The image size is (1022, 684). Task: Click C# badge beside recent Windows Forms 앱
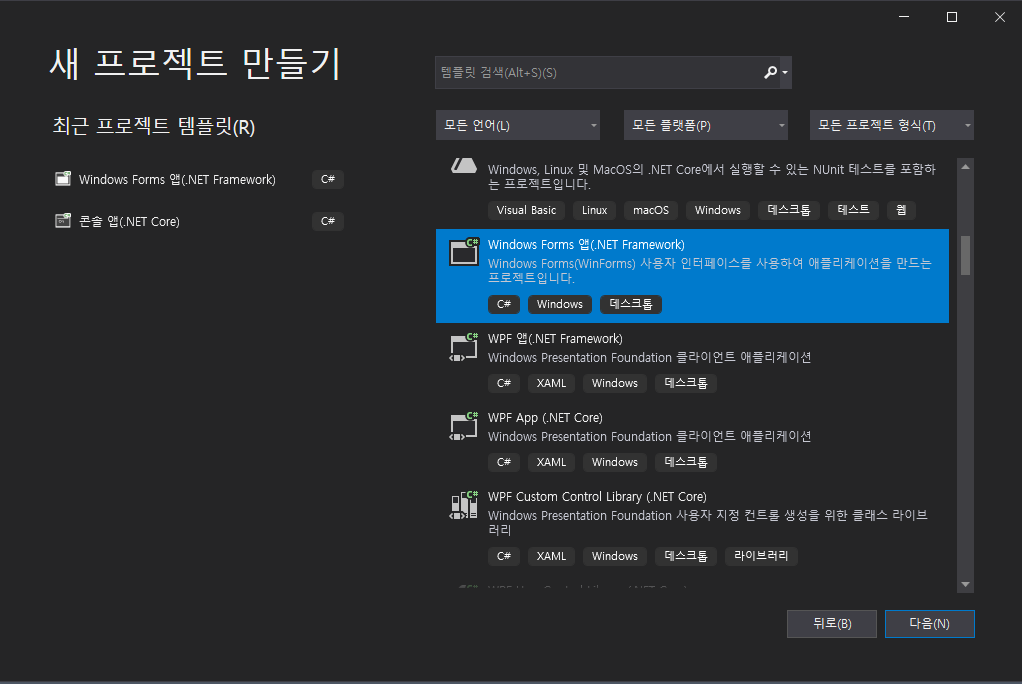(x=328, y=179)
